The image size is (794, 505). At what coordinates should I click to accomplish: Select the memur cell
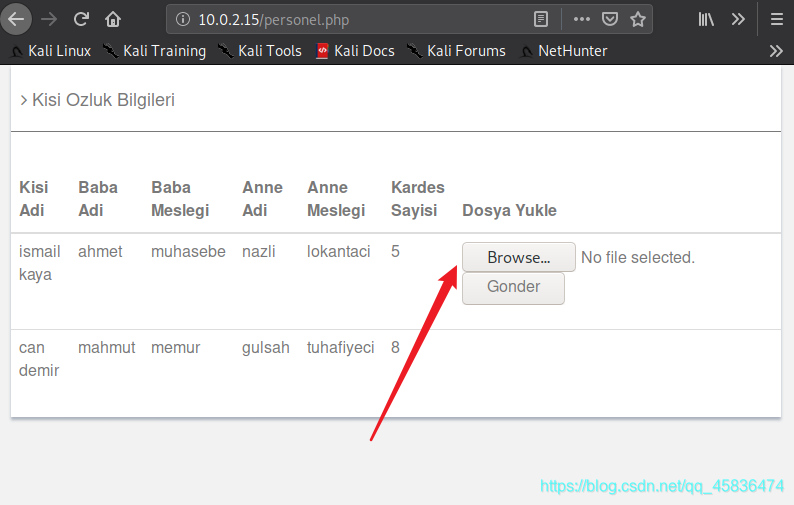click(176, 347)
